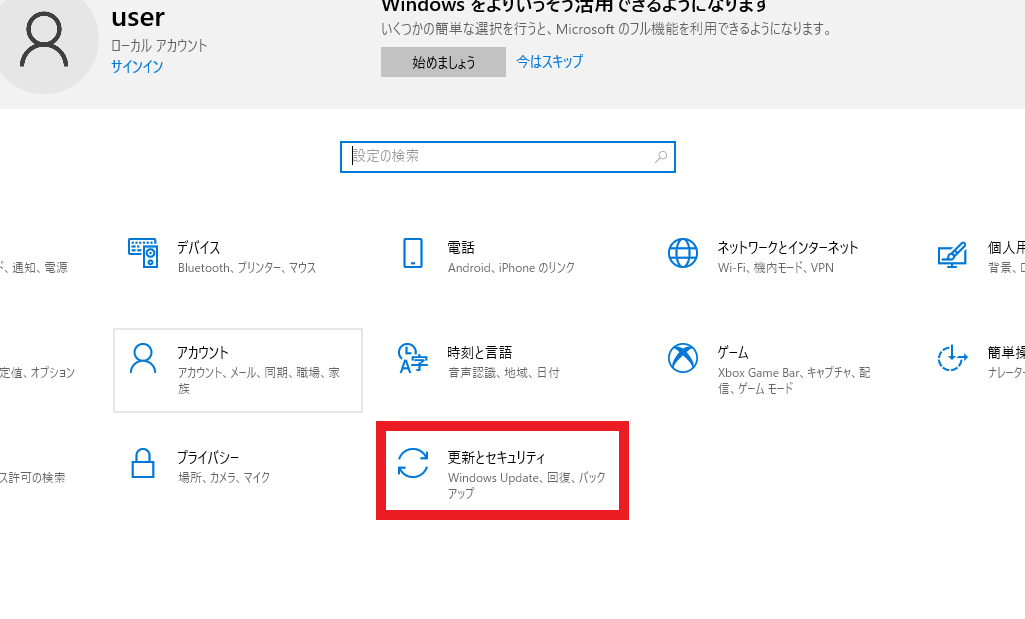Open the tile showing ス許可の検索 text
The height and width of the screenshot is (619, 1025).
tap(33, 477)
